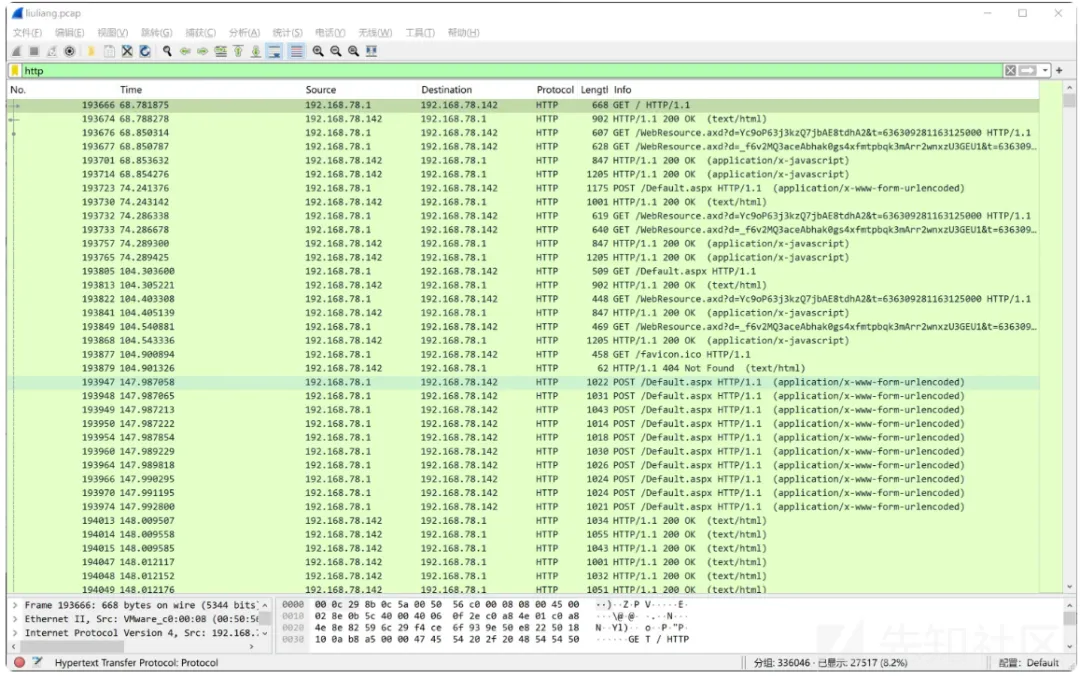Open the 分析(A) menu
The width and height of the screenshot is (1080, 678).
pyautogui.click(x=244, y=33)
